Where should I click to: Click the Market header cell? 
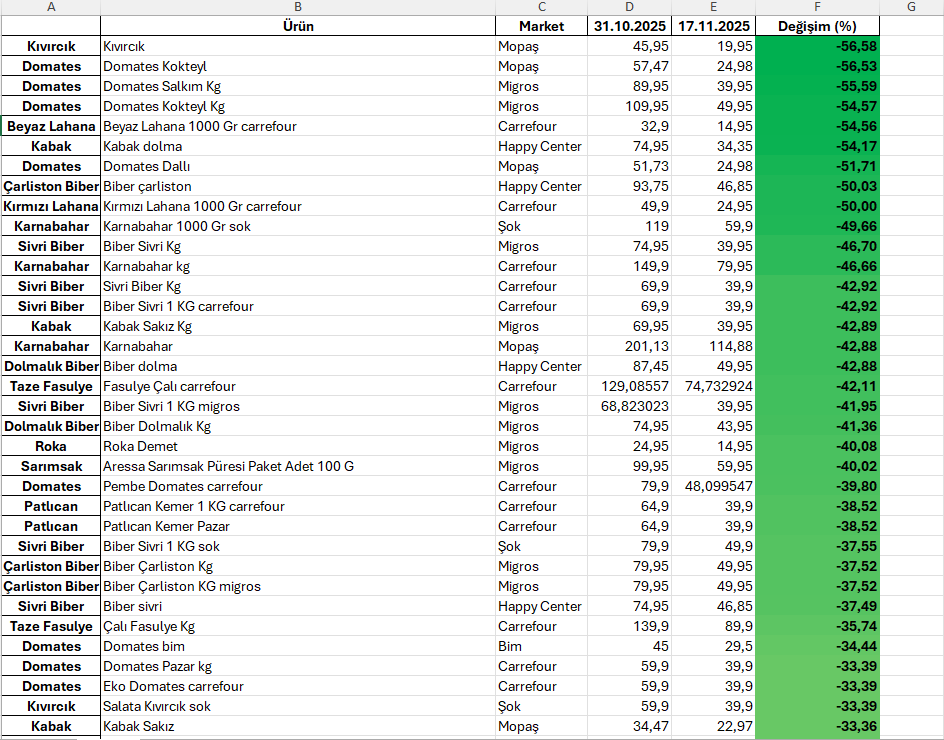point(541,26)
